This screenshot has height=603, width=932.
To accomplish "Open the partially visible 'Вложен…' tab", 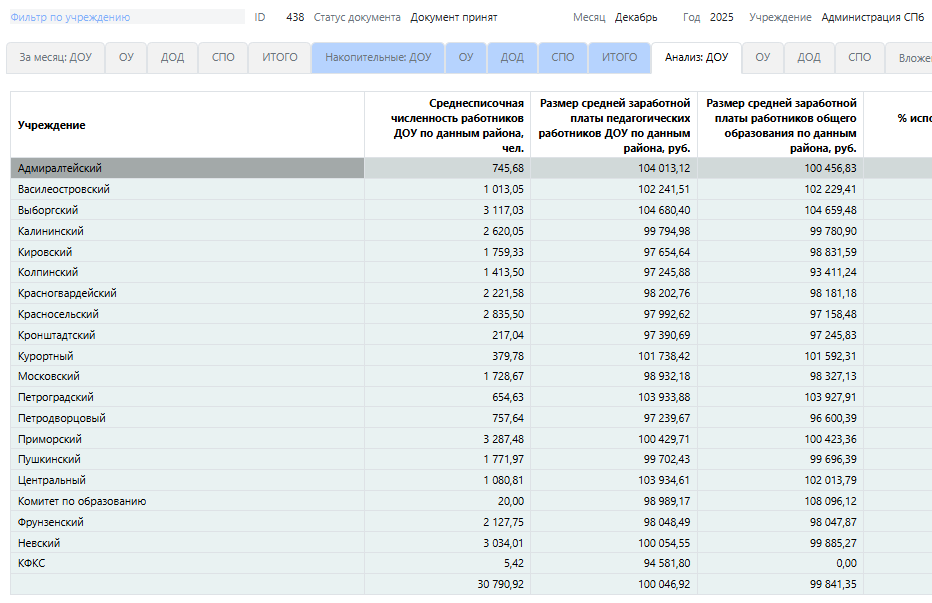I will click(912, 58).
